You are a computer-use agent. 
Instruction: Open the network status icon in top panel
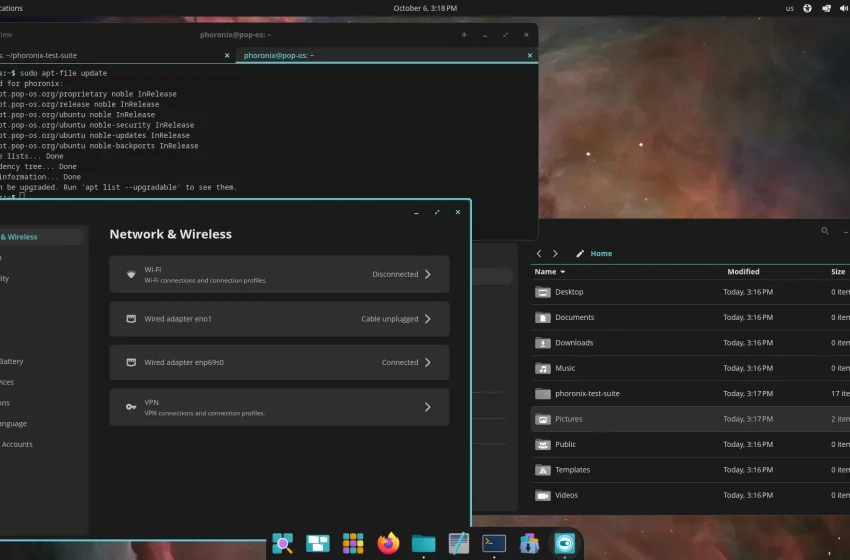[x=826, y=8]
